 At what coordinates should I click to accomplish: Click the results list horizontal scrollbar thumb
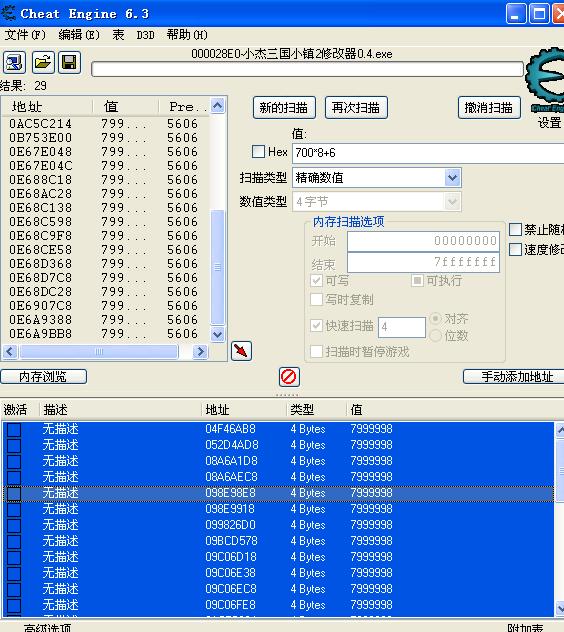click(99, 352)
